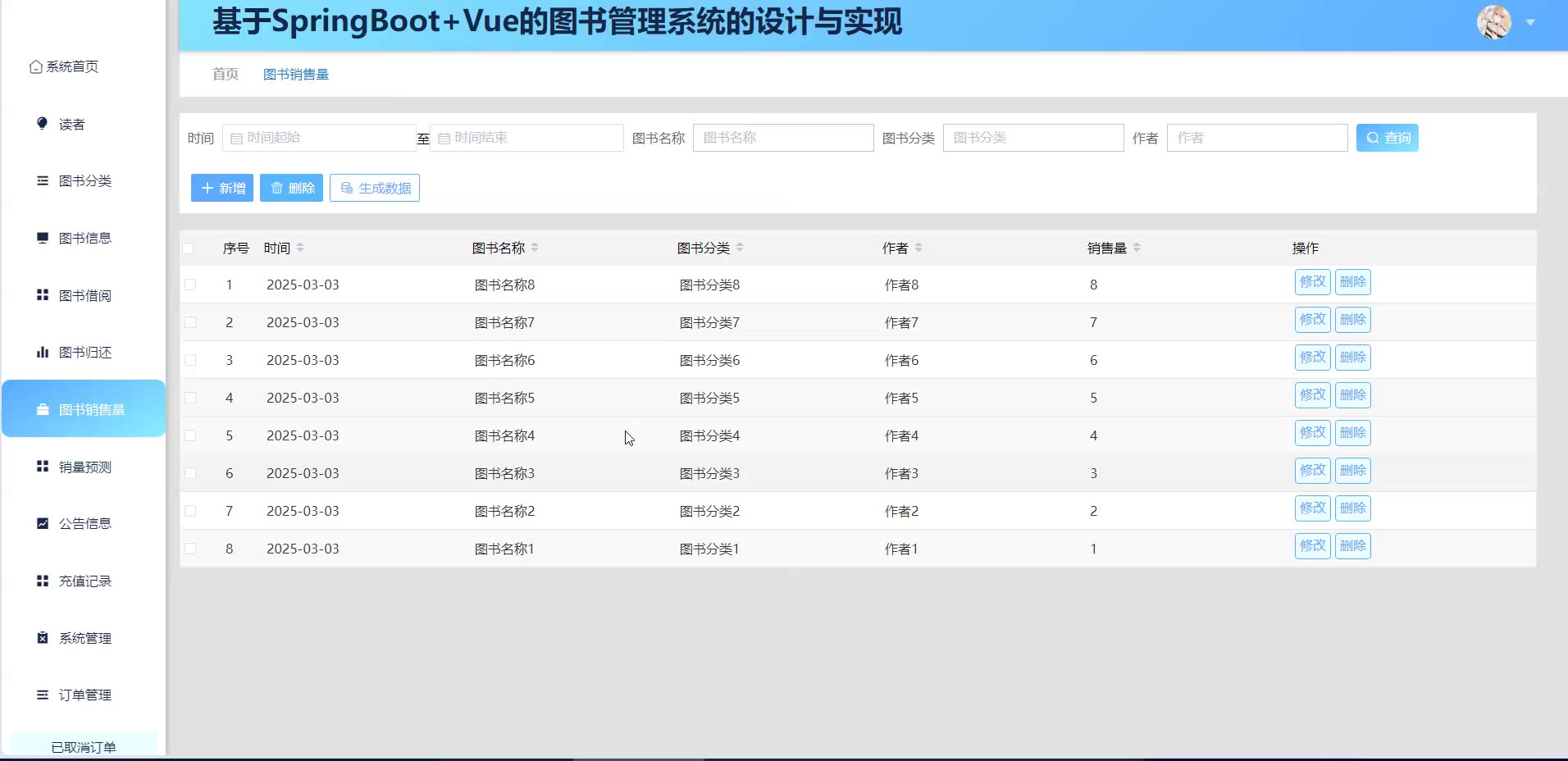Check the row checkbox for 图书名称4

190,435
